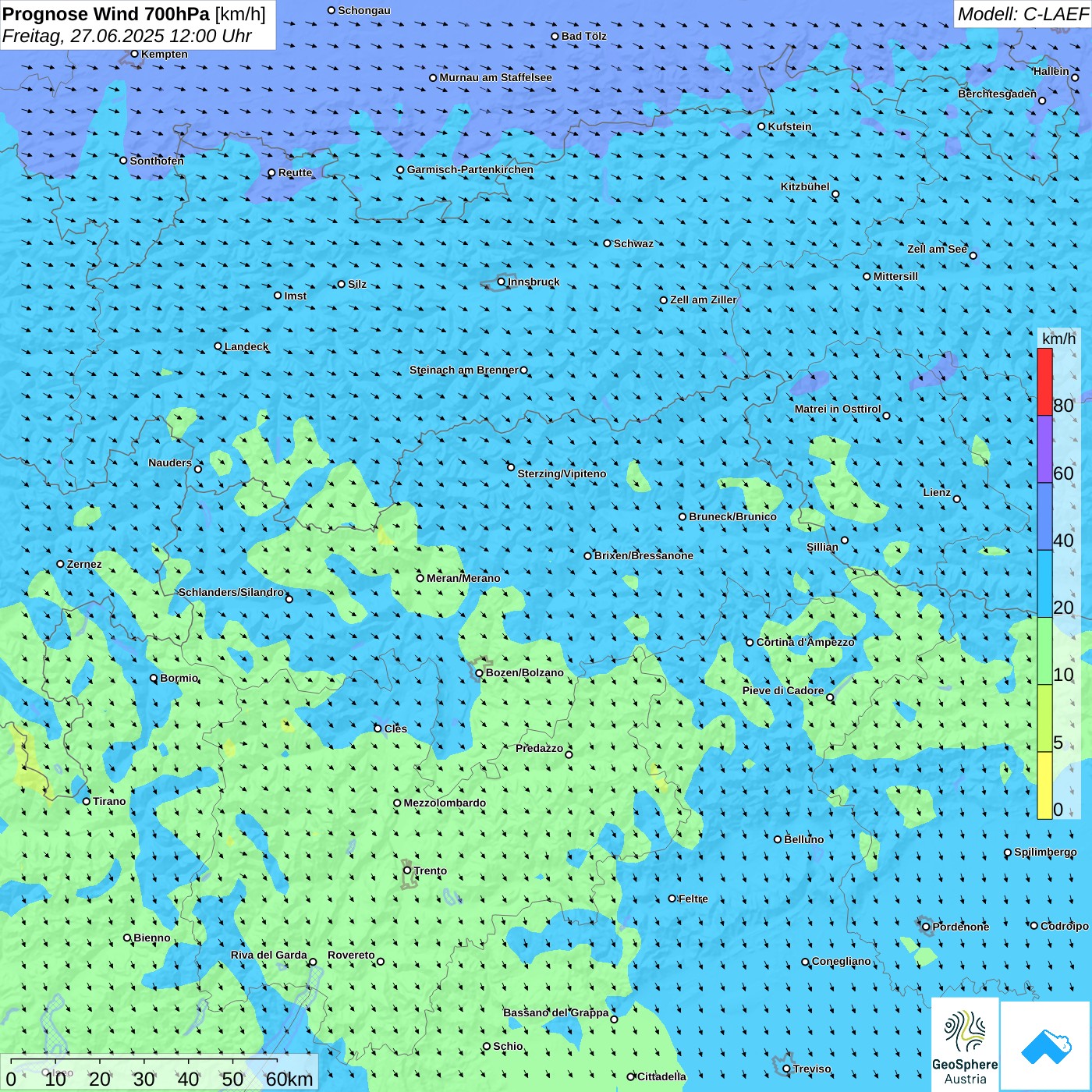Click the 'km/h' legend heading
The height and width of the screenshot is (1092, 1092).
[x=1058, y=339]
